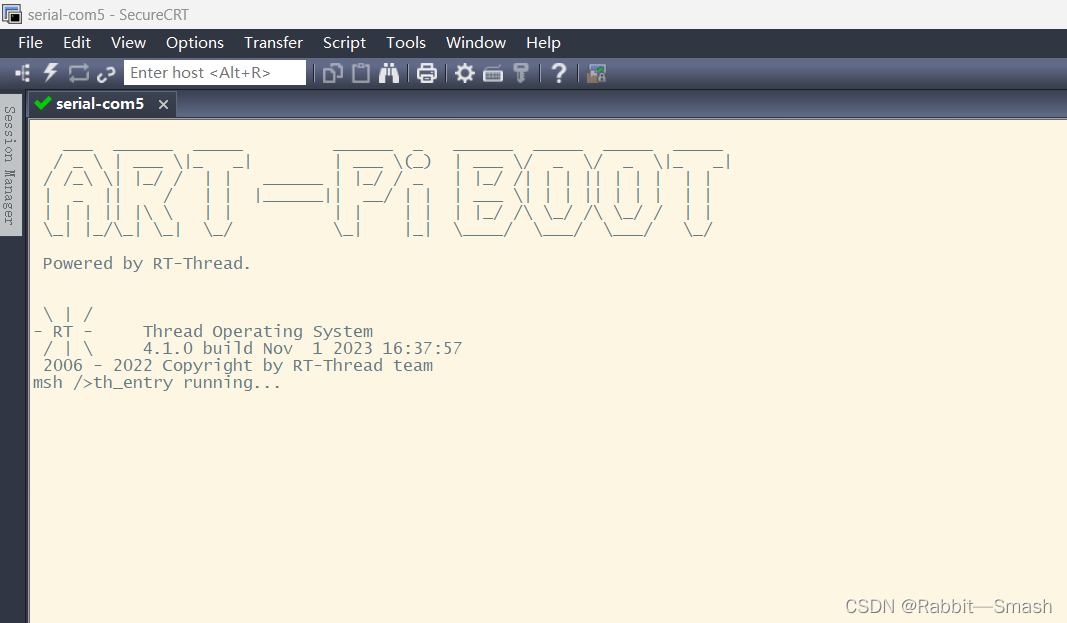Click the Public Key tool icon
Image resolution: width=1067 pixels, height=623 pixels.
coord(521,73)
